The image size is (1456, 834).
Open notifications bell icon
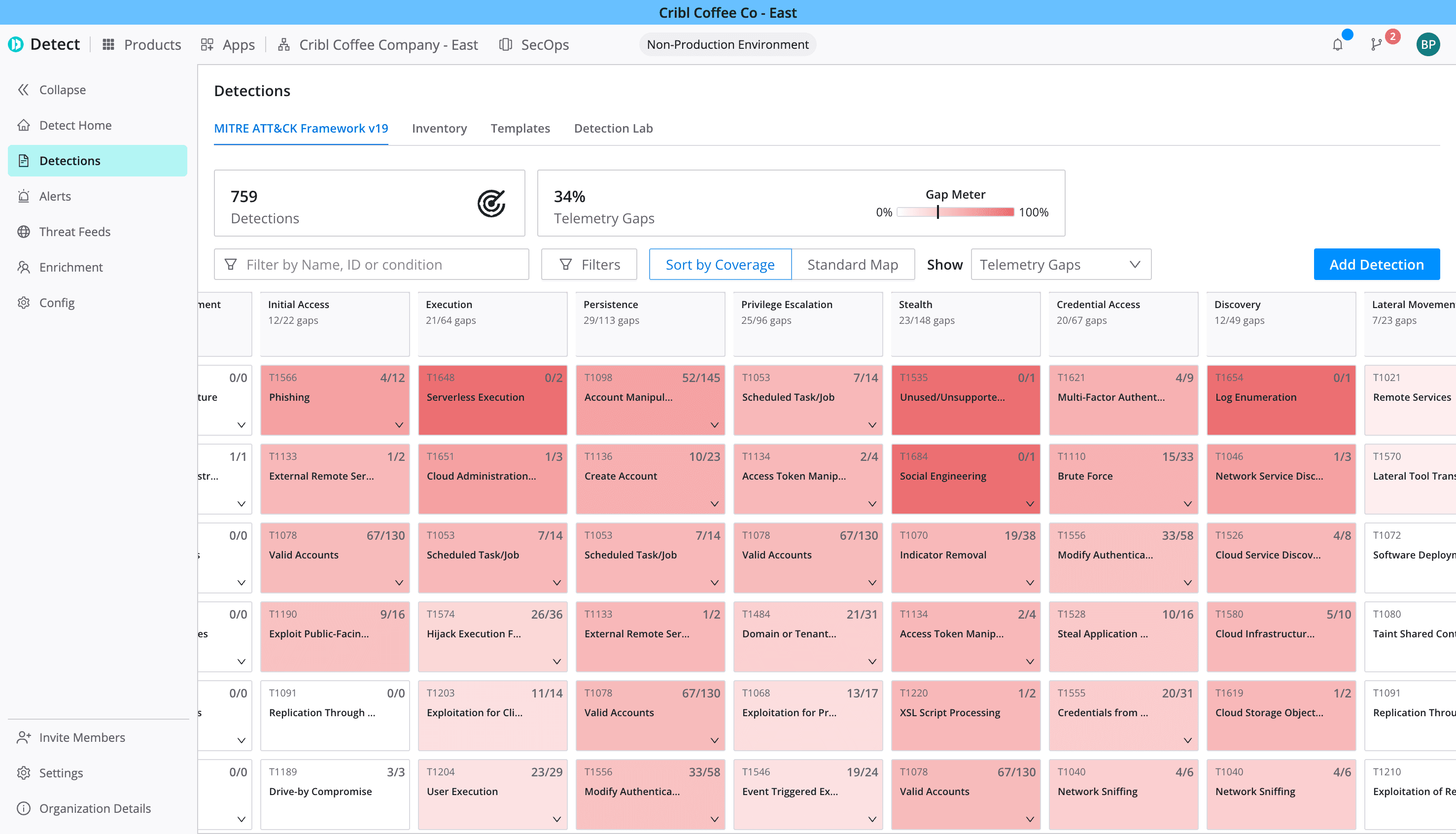point(1337,44)
